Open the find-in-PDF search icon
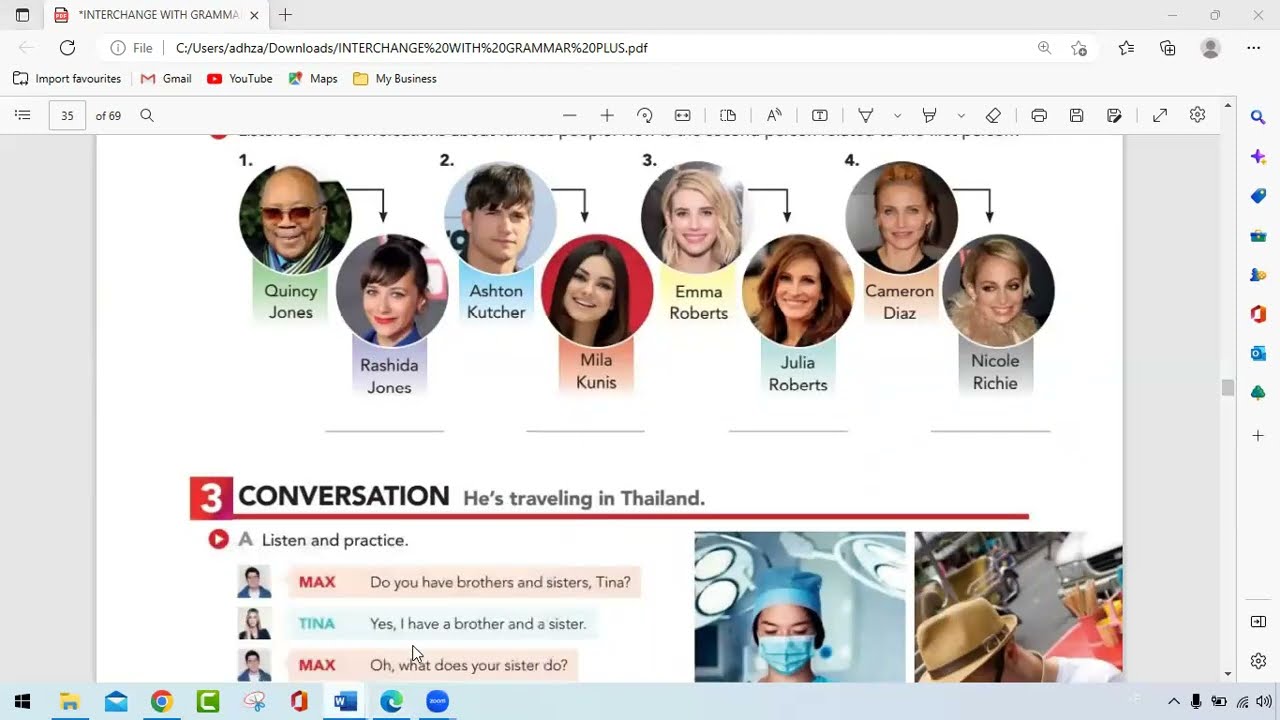1280x720 pixels. point(147,115)
